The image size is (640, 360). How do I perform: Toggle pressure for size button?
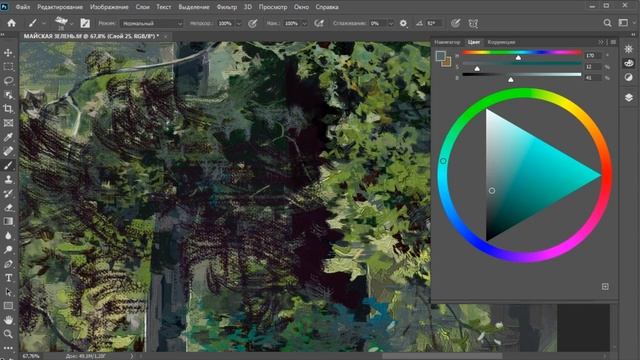(456, 23)
